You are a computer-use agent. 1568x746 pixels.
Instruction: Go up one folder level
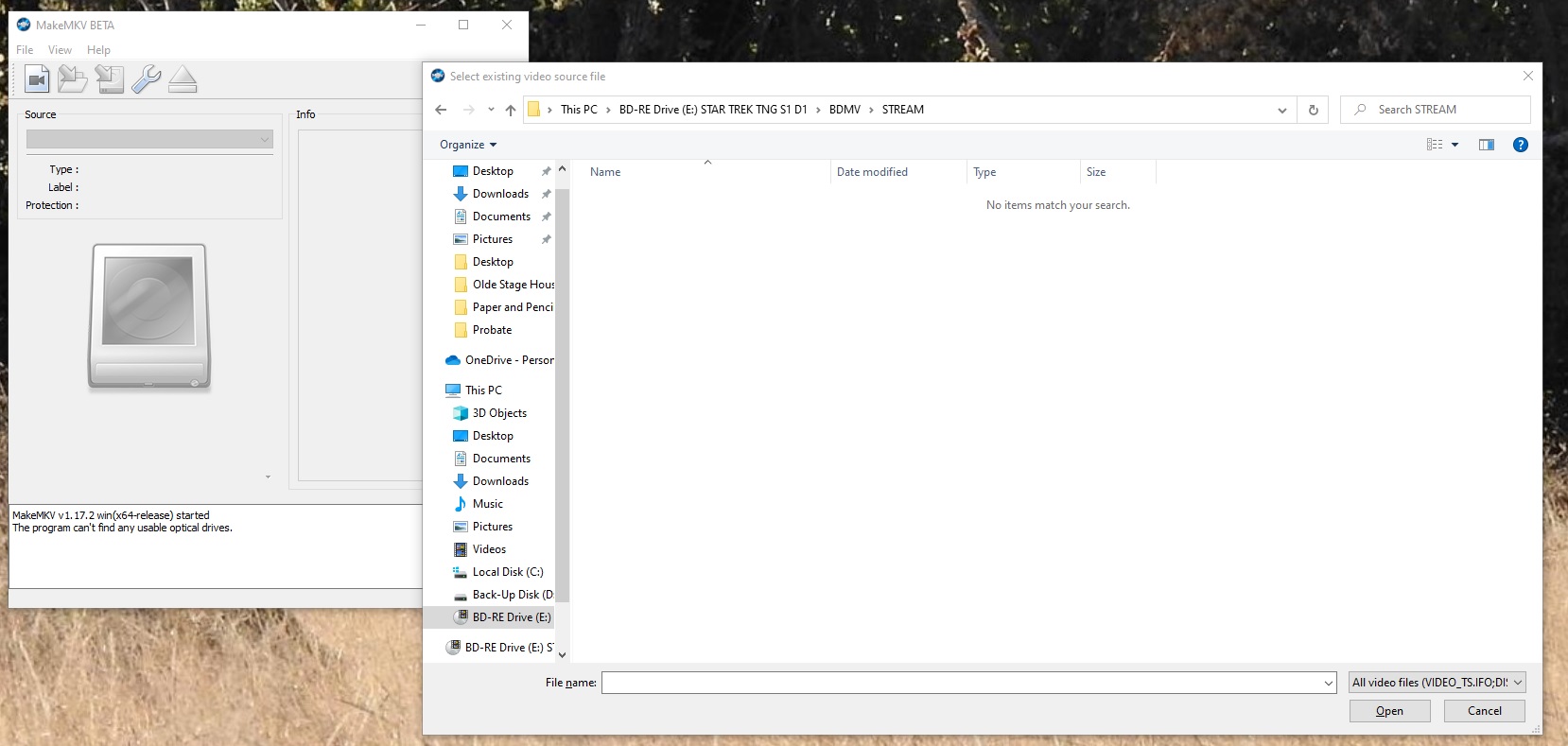511,110
